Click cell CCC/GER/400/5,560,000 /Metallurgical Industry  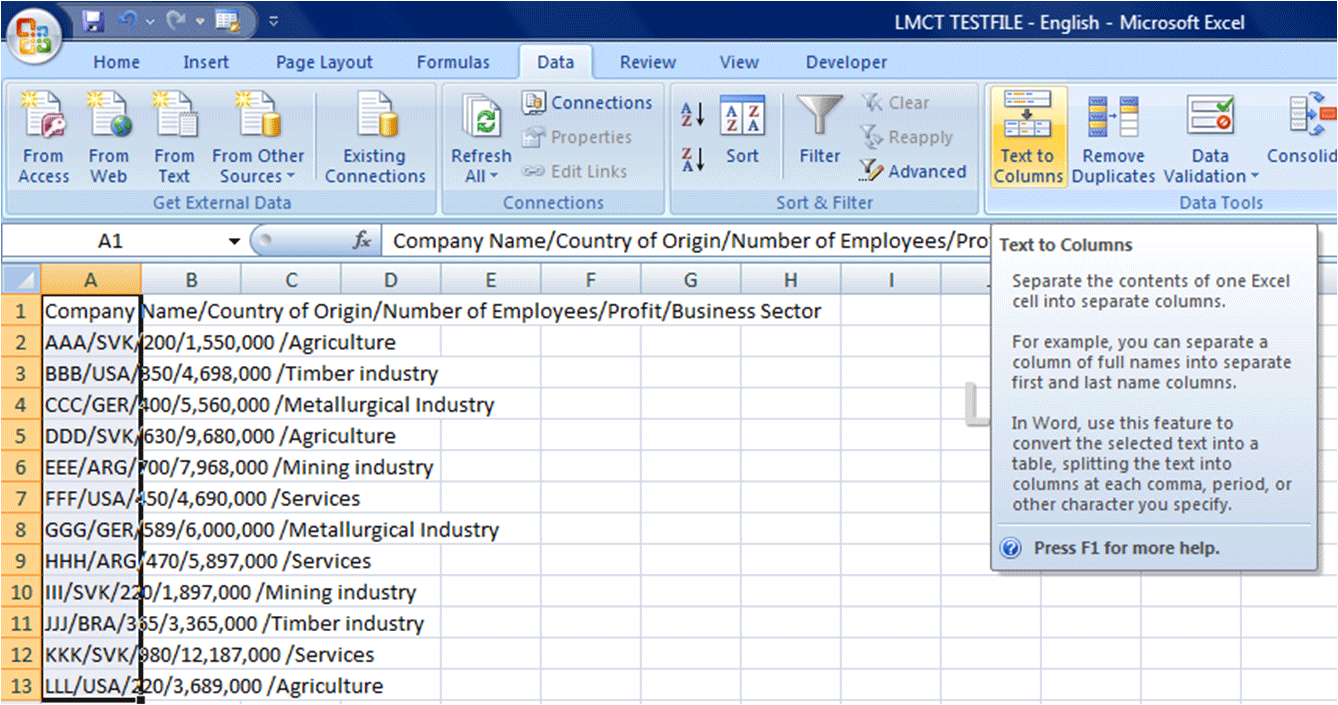coord(91,405)
